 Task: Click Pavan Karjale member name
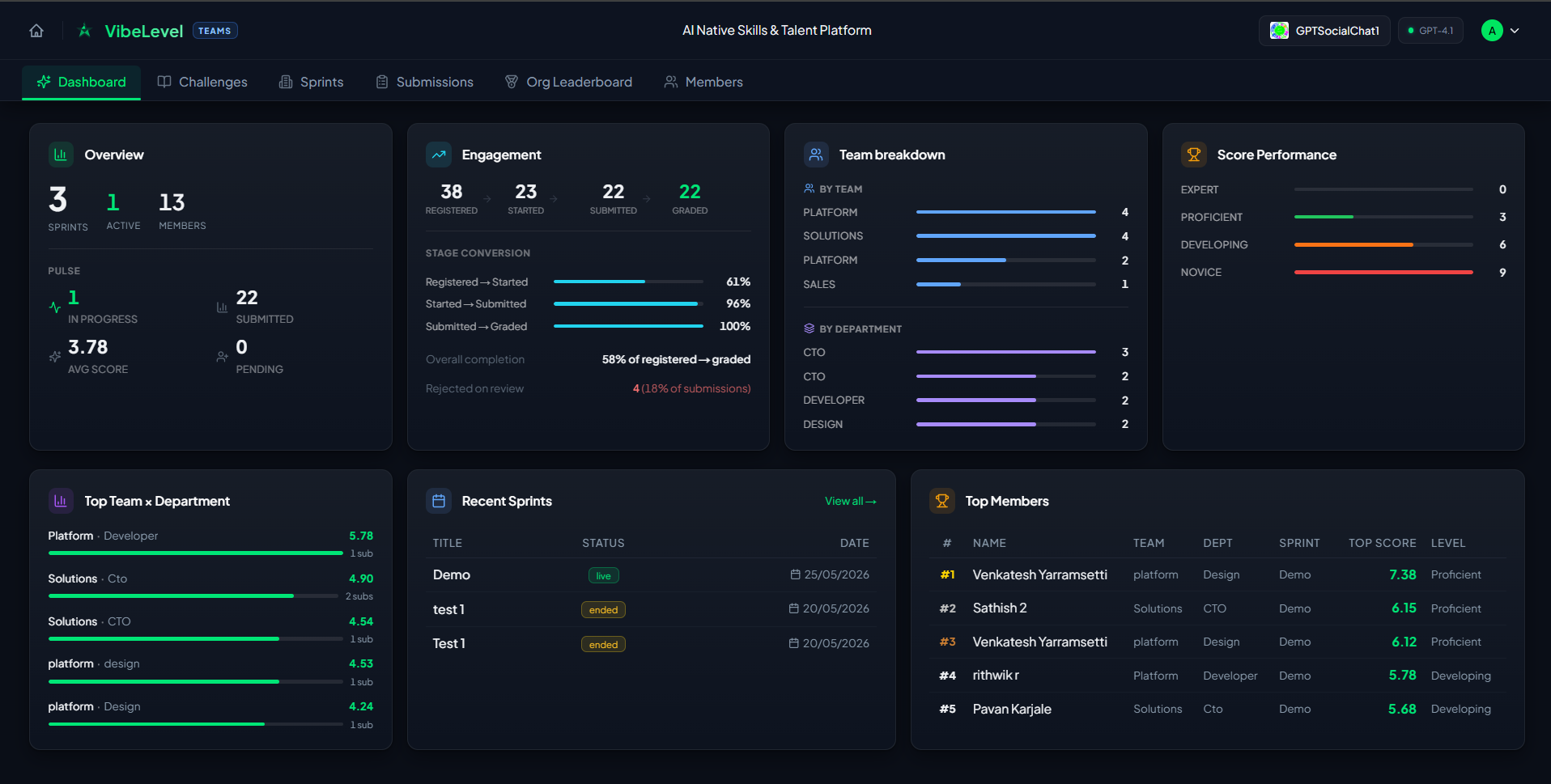click(1012, 709)
